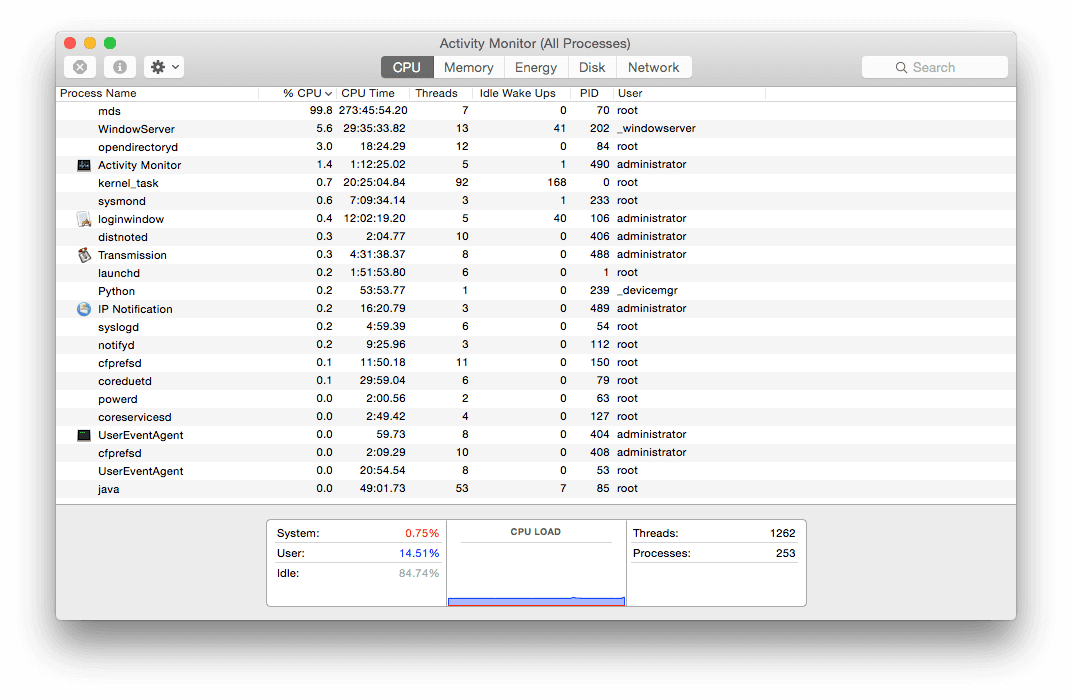Sort by the % CPU column
Screen dimensions: 1072x700
point(297,93)
